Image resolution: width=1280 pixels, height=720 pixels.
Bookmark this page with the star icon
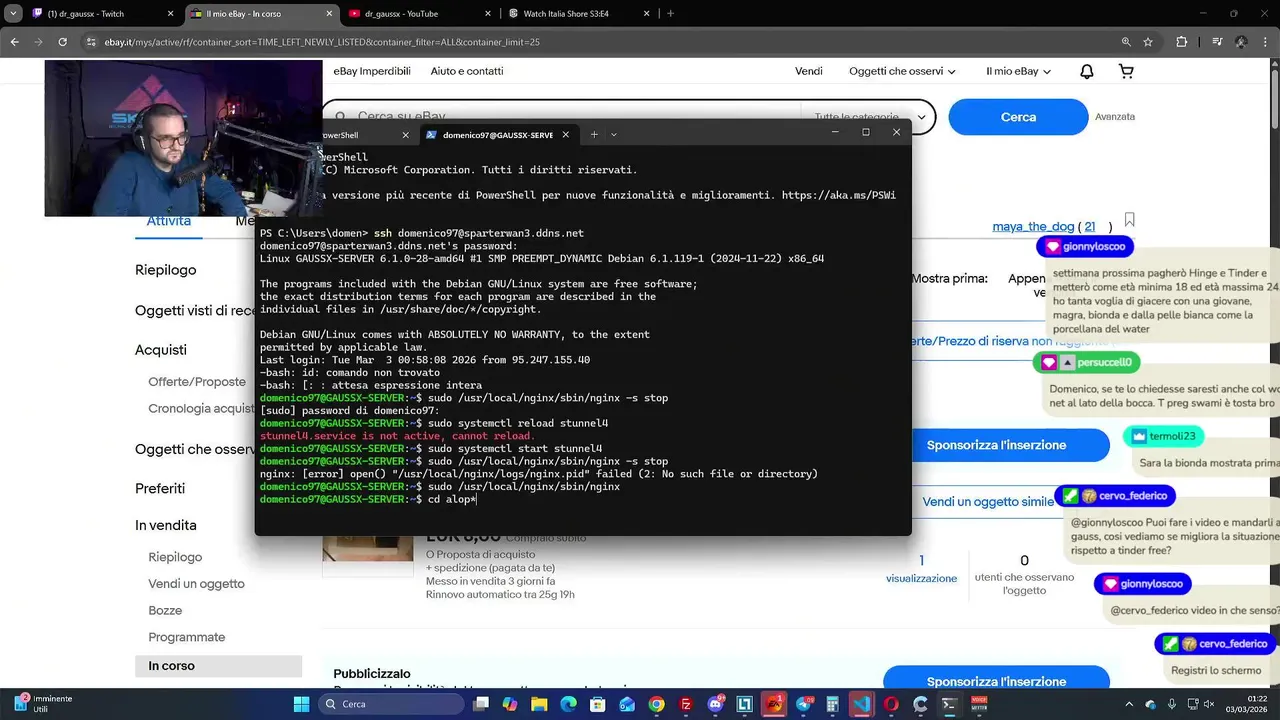click(1148, 42)
